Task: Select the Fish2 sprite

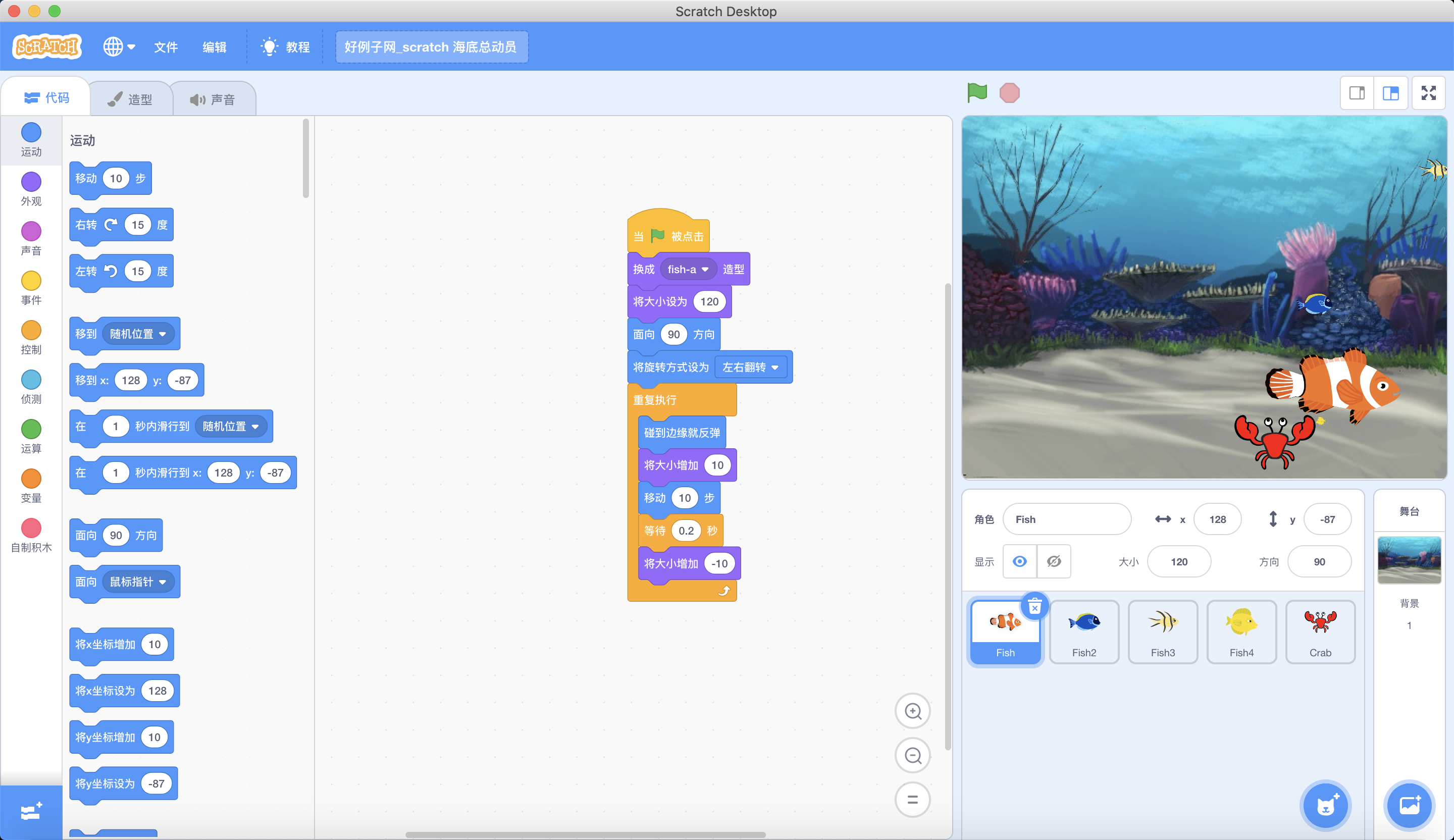Action: click(x=1084, y=632)
